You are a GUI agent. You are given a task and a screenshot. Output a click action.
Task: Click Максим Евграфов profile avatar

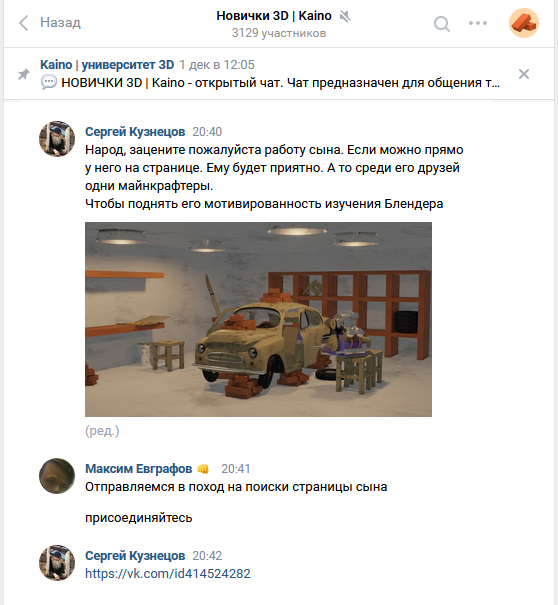click(57, 476)
